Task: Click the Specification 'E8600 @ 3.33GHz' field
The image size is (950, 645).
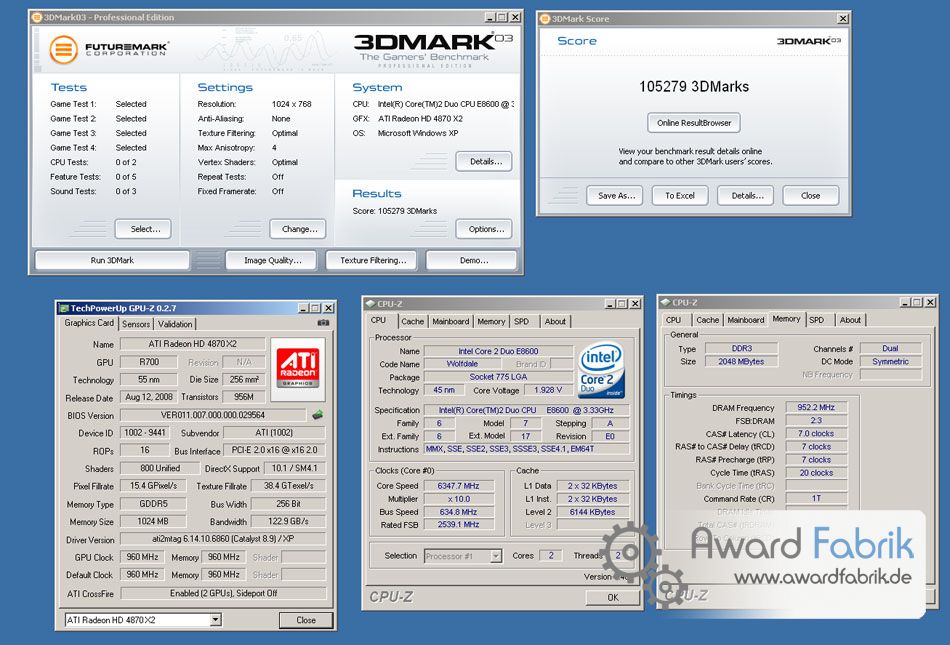Action: [x=526, y=410]
